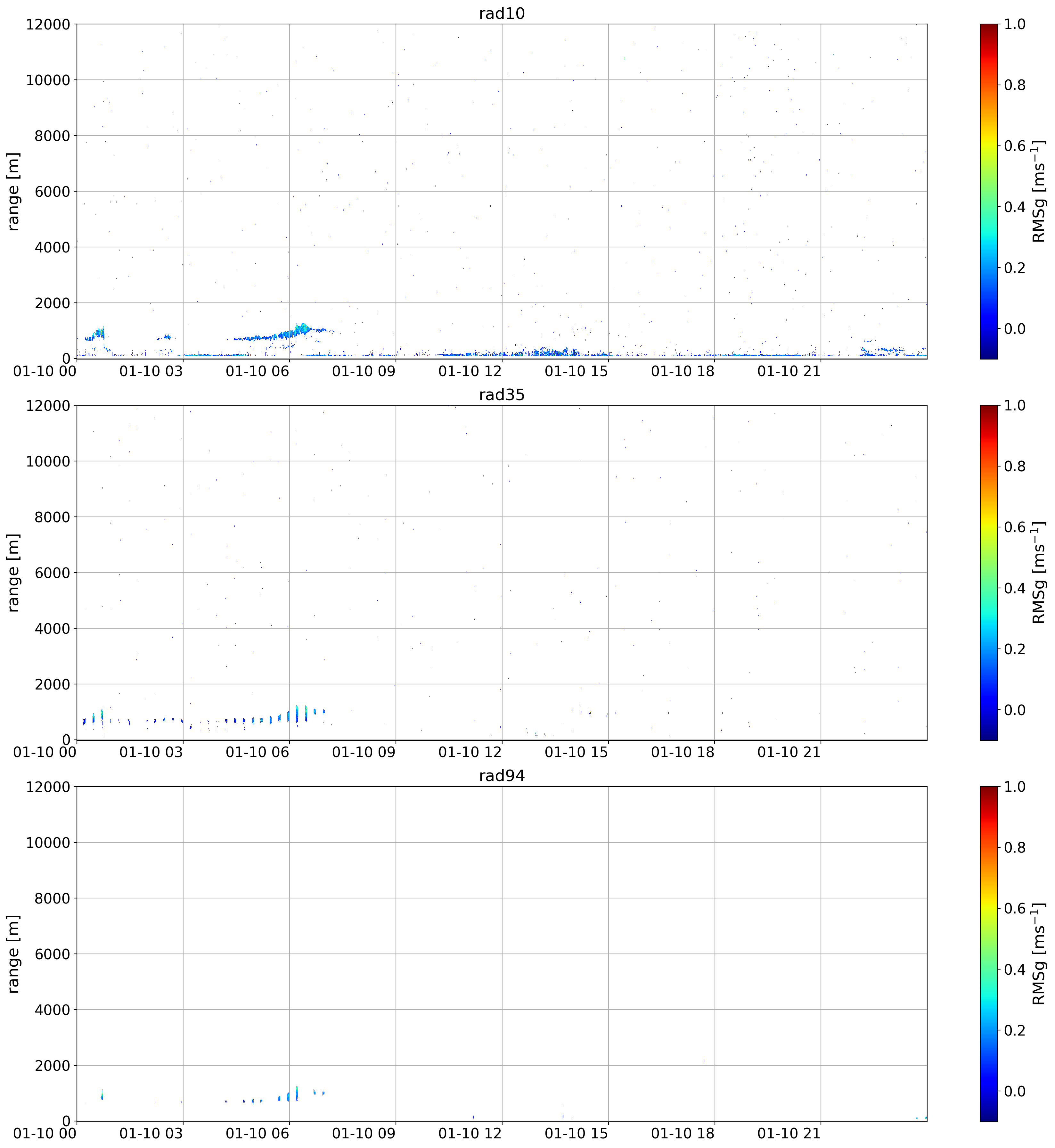Click the RMSg colorbar label beside rad35
1055x1148 pixels.
[1038, 573]
